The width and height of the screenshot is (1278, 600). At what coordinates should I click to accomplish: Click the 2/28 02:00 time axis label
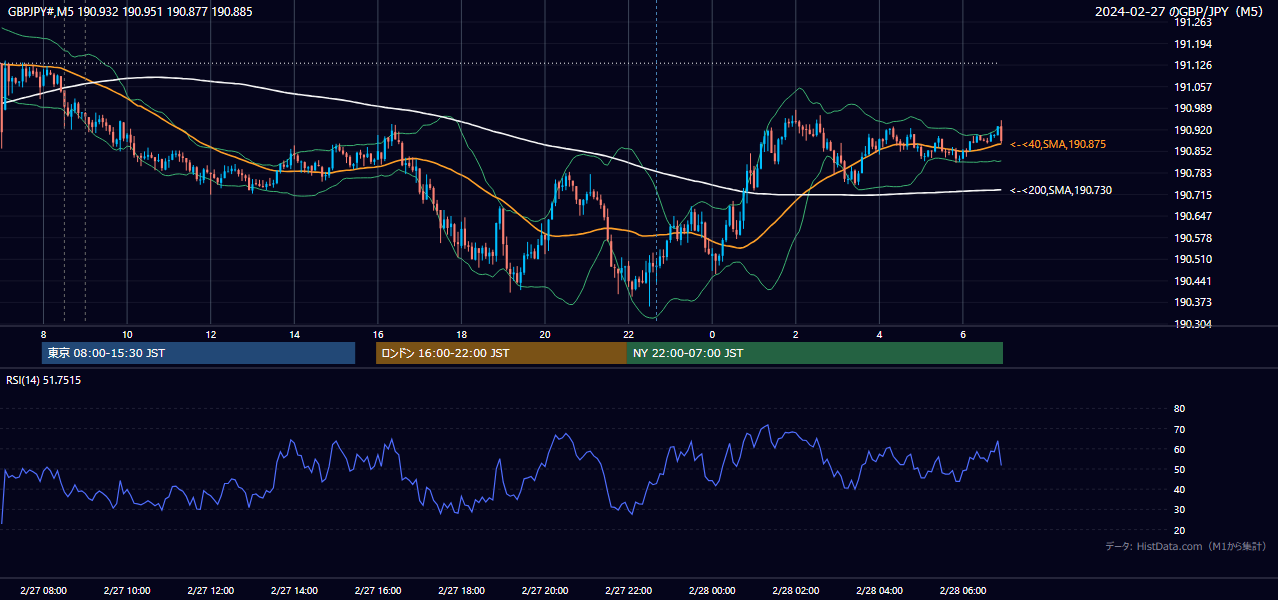pyautogui.click(x=795, y=591)
